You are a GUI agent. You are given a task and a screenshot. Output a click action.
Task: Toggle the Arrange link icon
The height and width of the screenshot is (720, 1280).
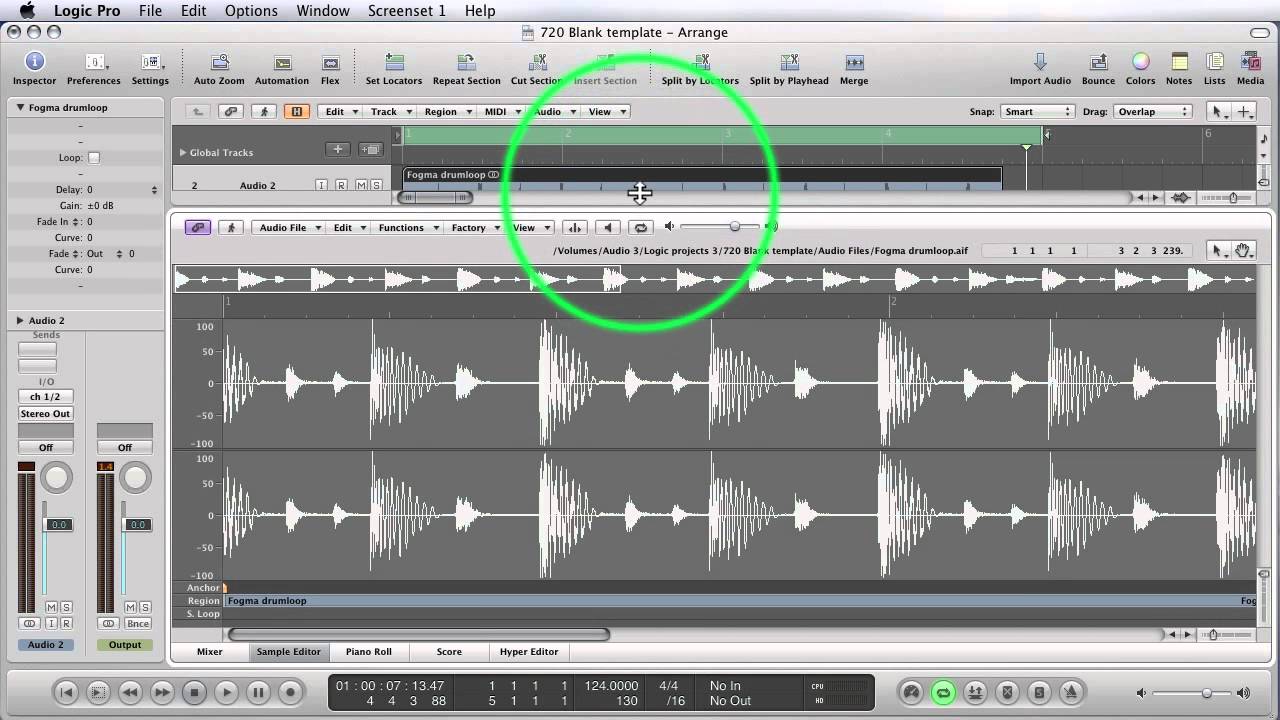click(231, 112)
